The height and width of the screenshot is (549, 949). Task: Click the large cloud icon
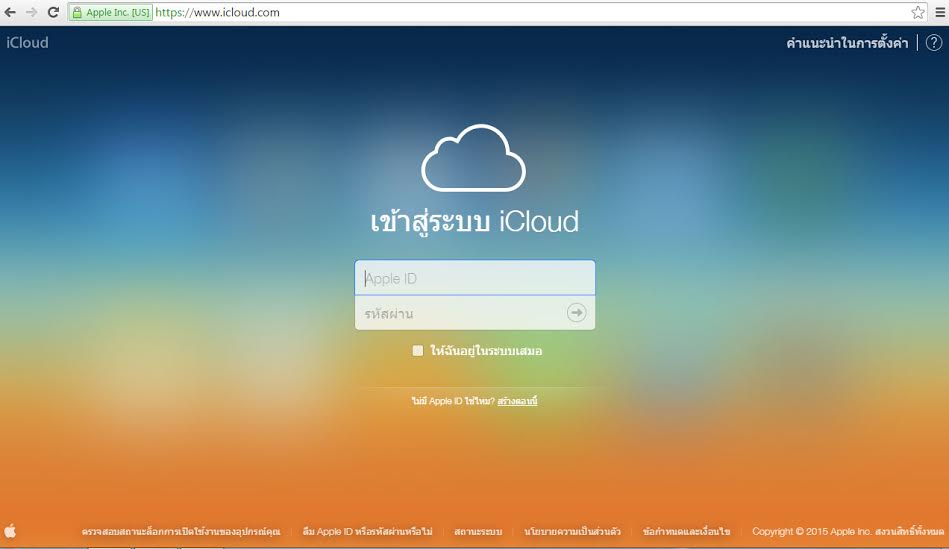pyautogui.click(x=473, y=158)
